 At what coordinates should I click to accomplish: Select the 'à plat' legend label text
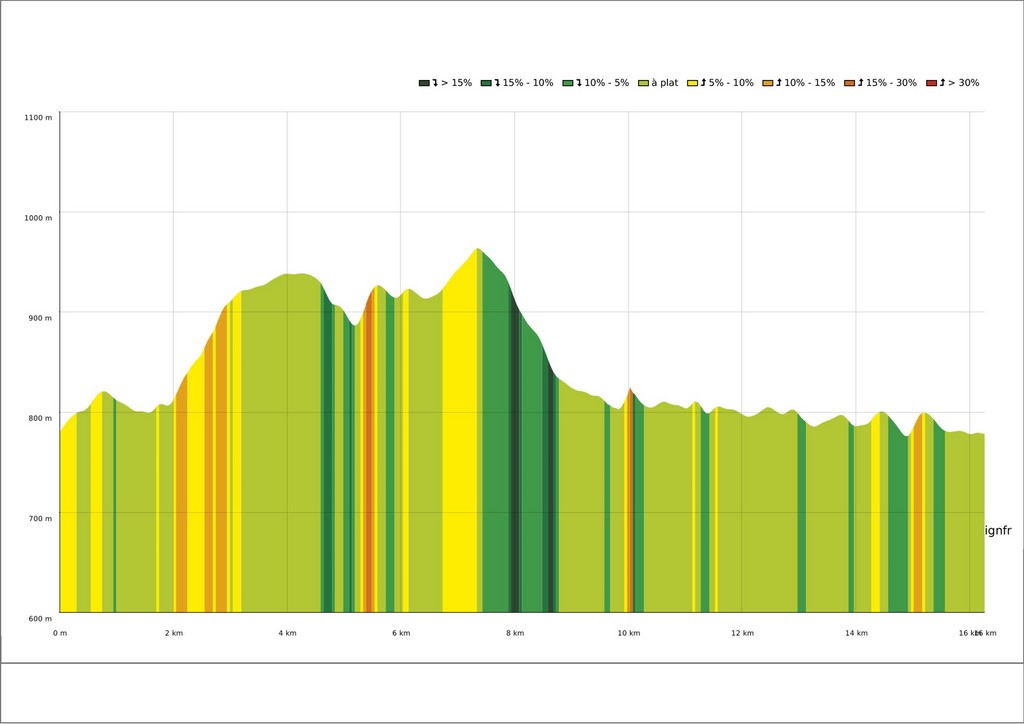665,83
